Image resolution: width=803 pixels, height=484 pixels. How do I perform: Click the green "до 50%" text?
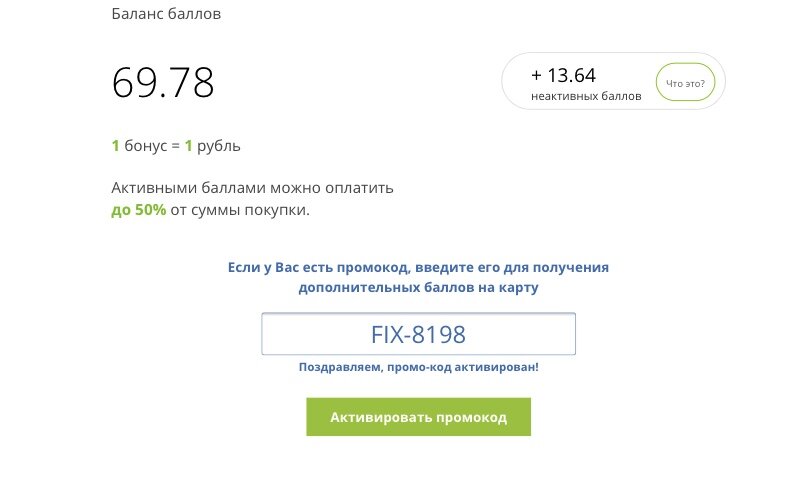[x=139, y=210]
